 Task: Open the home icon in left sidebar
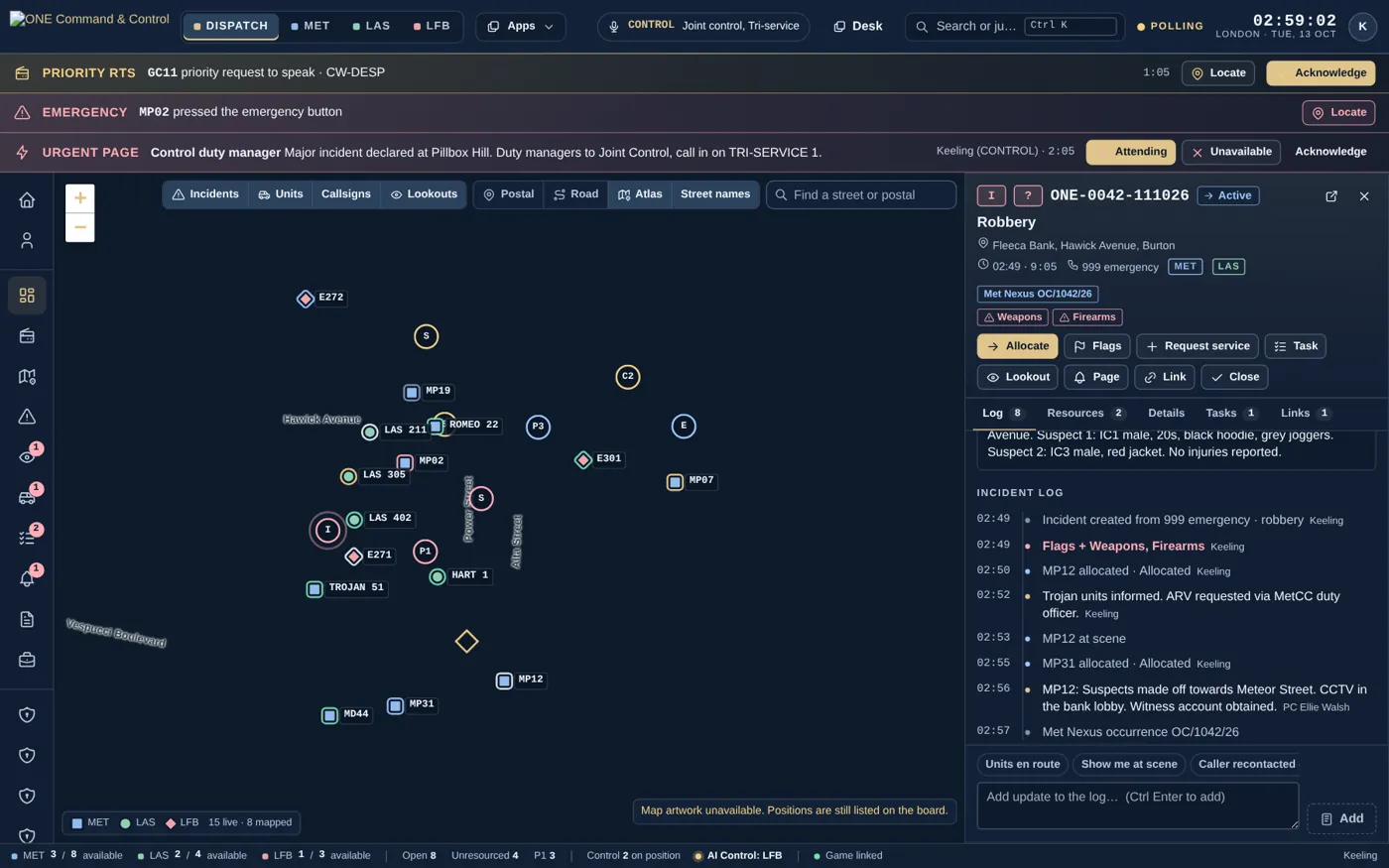coord(27,199)
